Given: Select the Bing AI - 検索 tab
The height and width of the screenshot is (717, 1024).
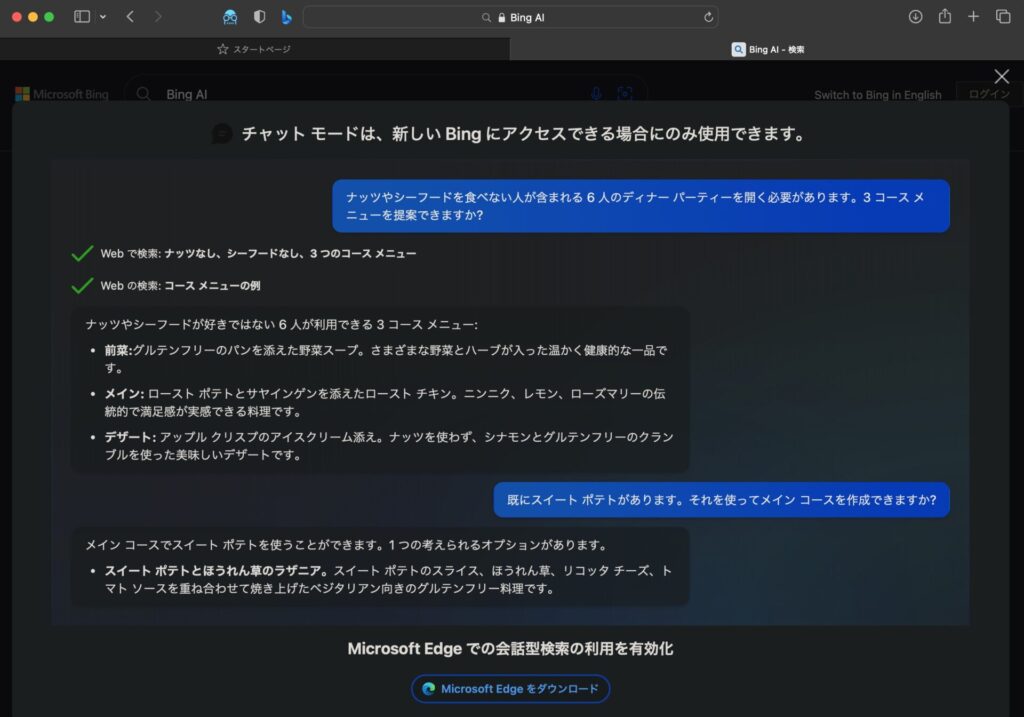Looking at the screenshot, I should pos(767,49).
